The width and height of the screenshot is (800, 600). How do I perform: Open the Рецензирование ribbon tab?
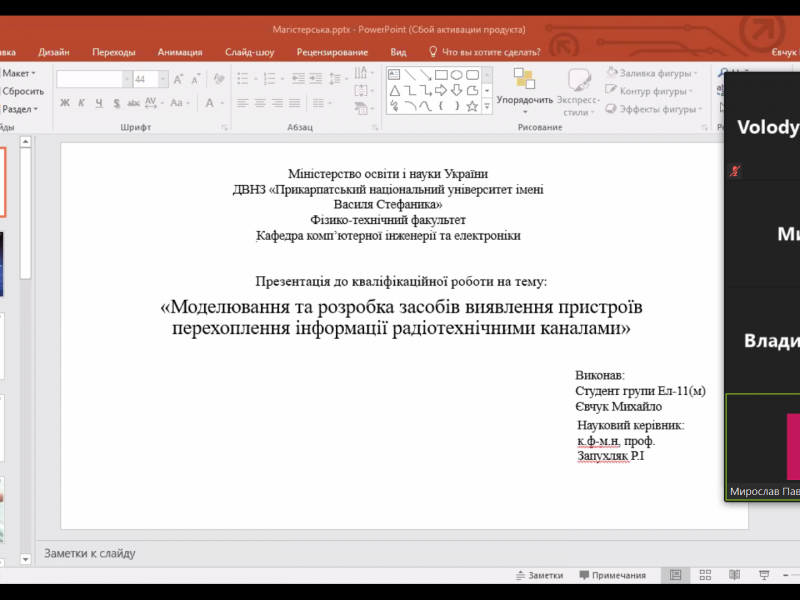point(332,52)
